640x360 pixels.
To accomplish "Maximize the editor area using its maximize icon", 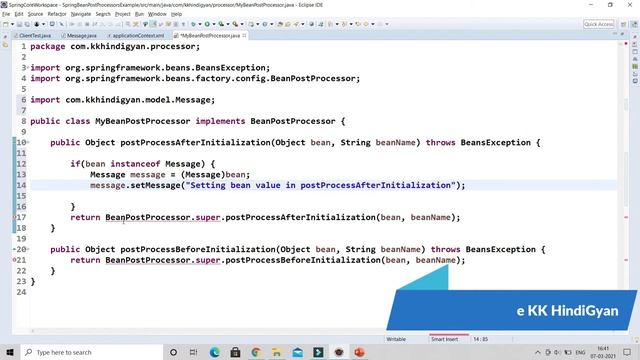I will point(622,34).
